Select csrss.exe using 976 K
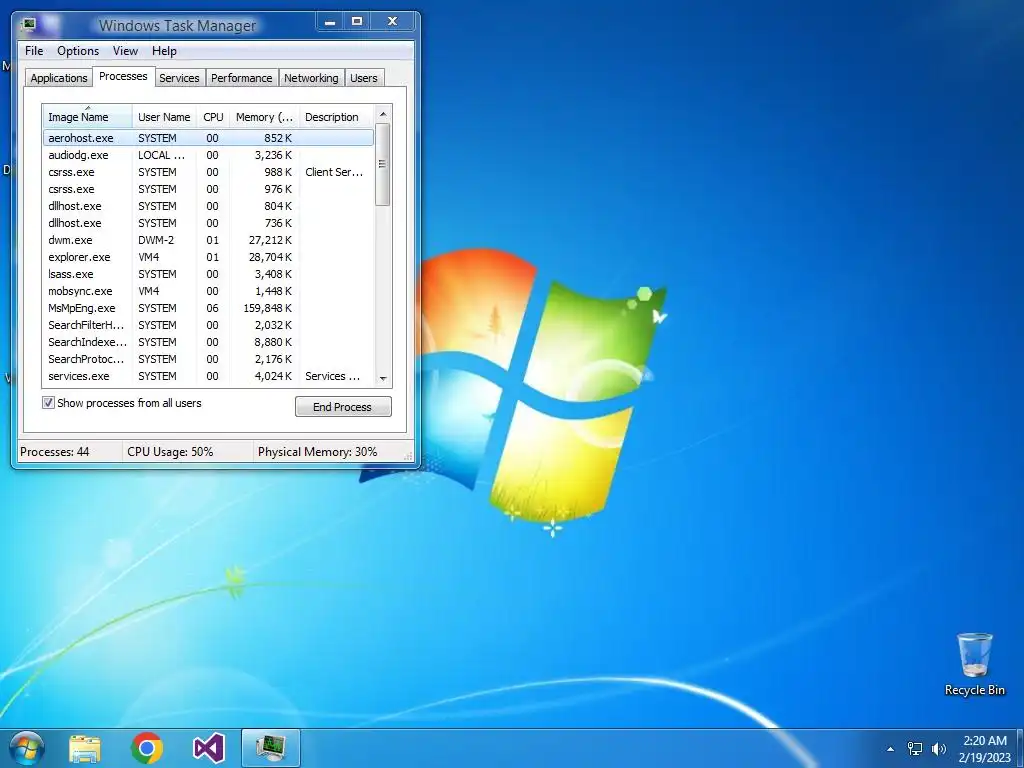The image size is (1024, 768). (x=208, y=189)
